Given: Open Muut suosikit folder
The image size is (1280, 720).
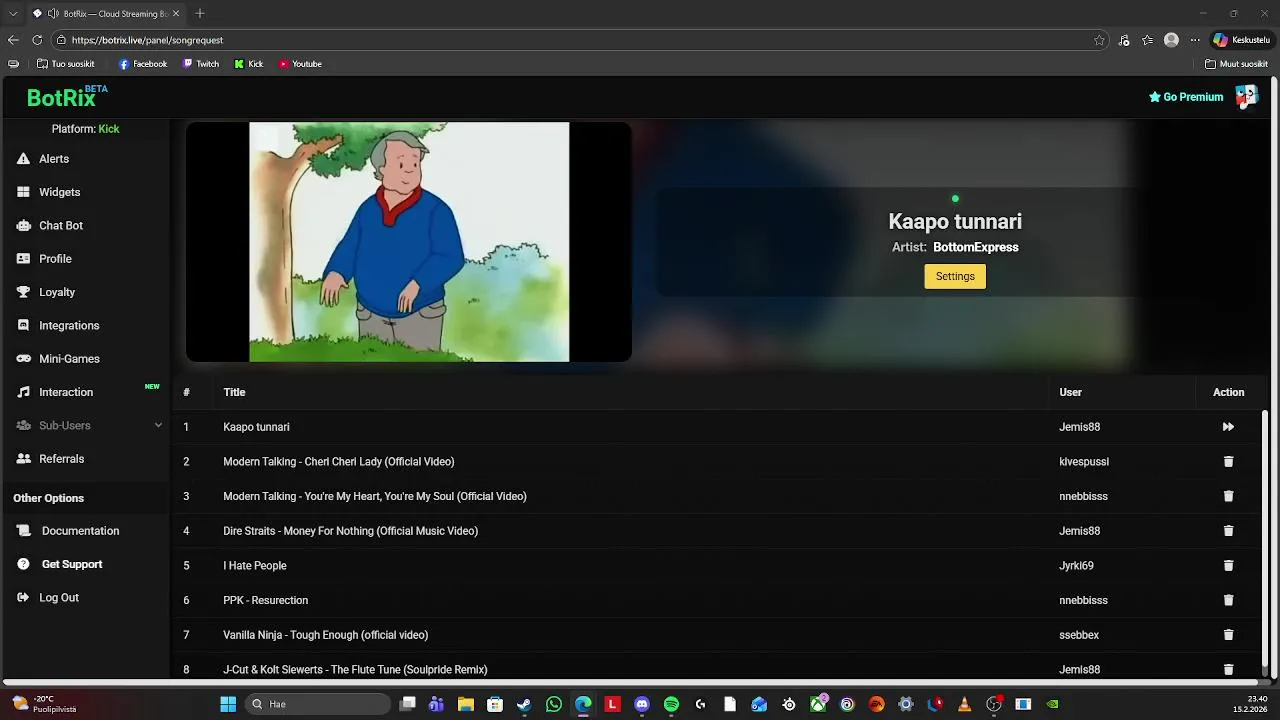Looking at the screenshot, I should [1236, 64].
